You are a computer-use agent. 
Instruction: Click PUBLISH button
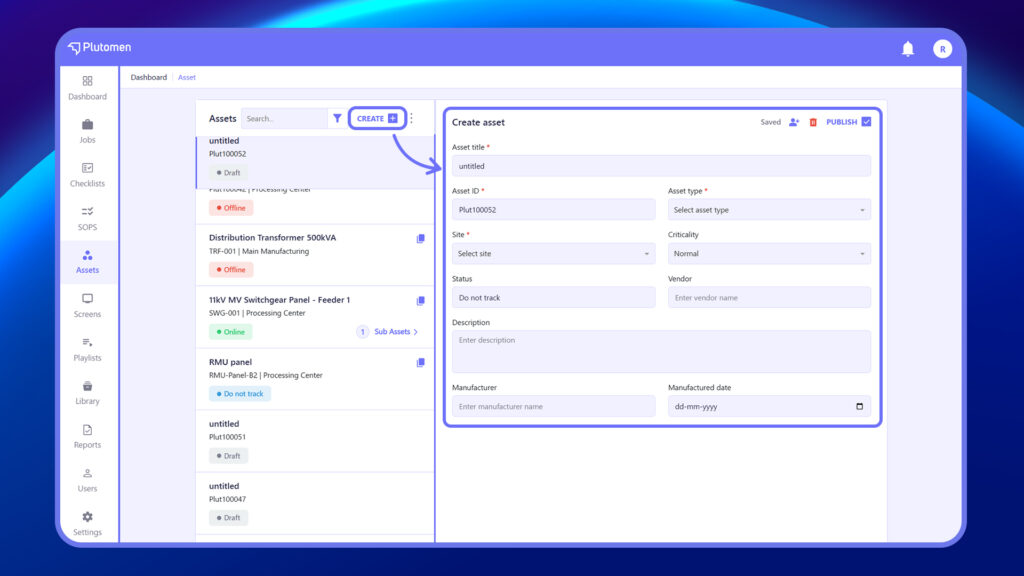click(x=848, y=122)
